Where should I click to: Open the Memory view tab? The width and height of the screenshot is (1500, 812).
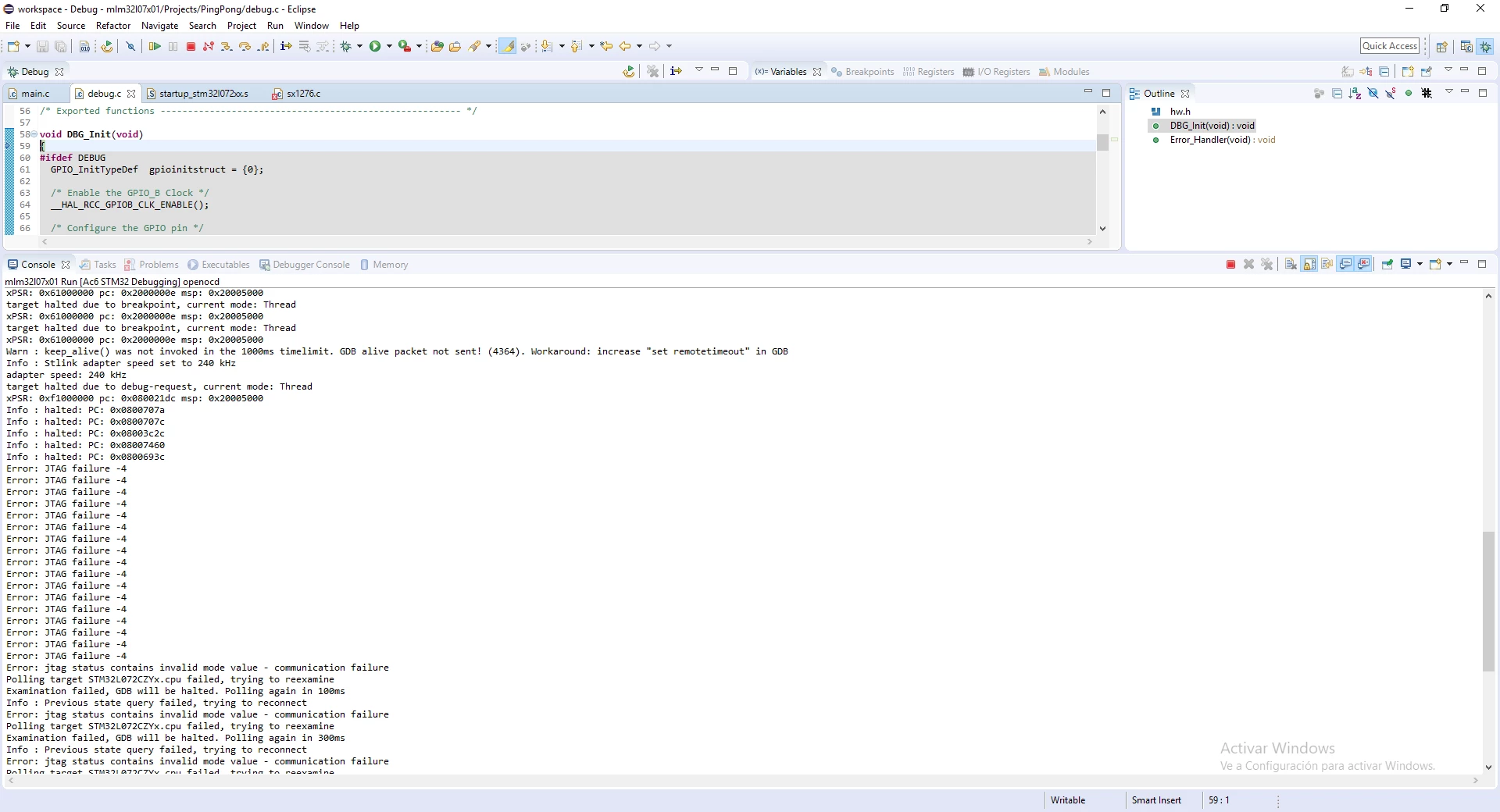[x=384, y=265]
